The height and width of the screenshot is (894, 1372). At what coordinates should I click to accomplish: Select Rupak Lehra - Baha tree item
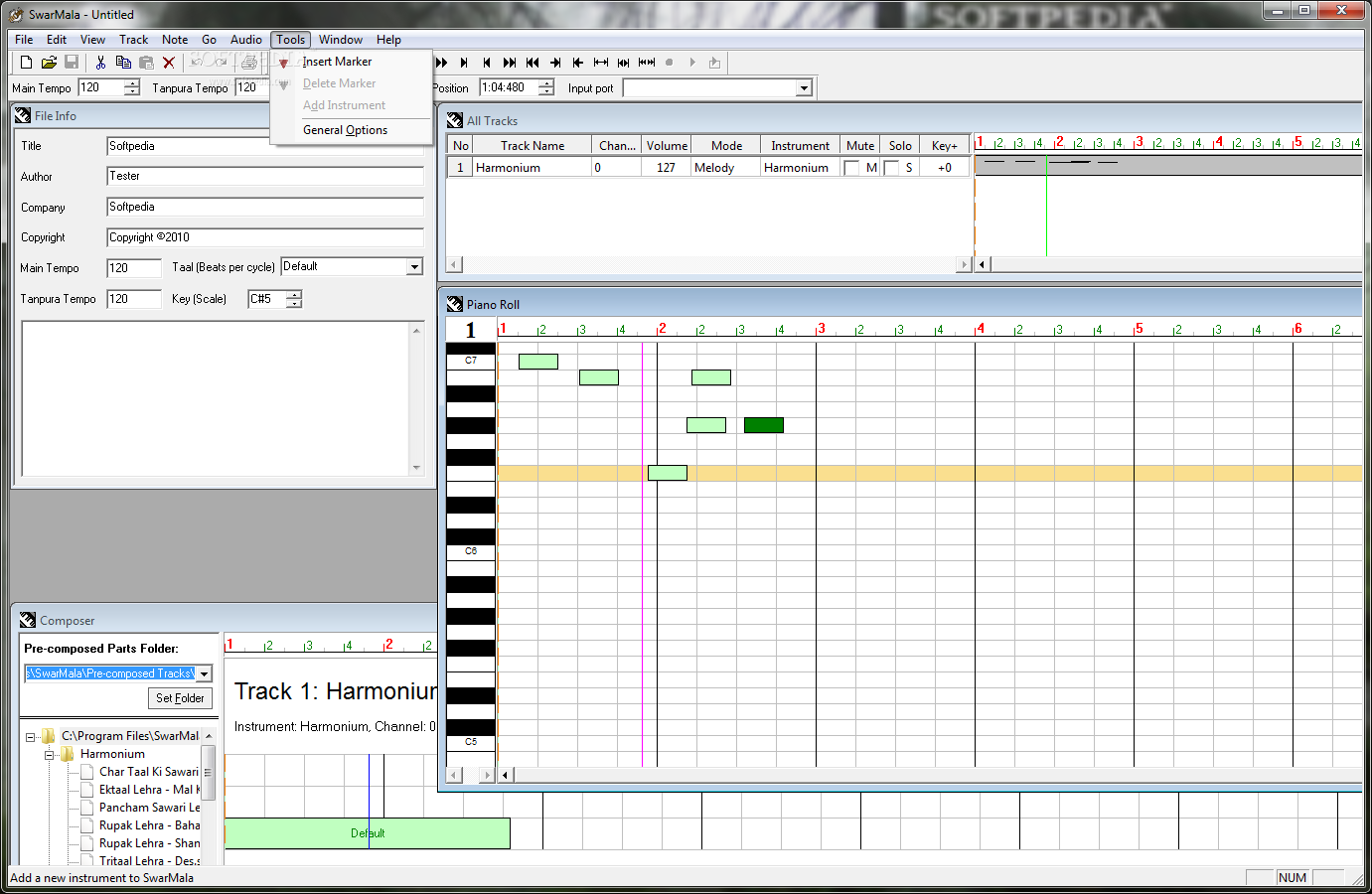coord(149,825)
